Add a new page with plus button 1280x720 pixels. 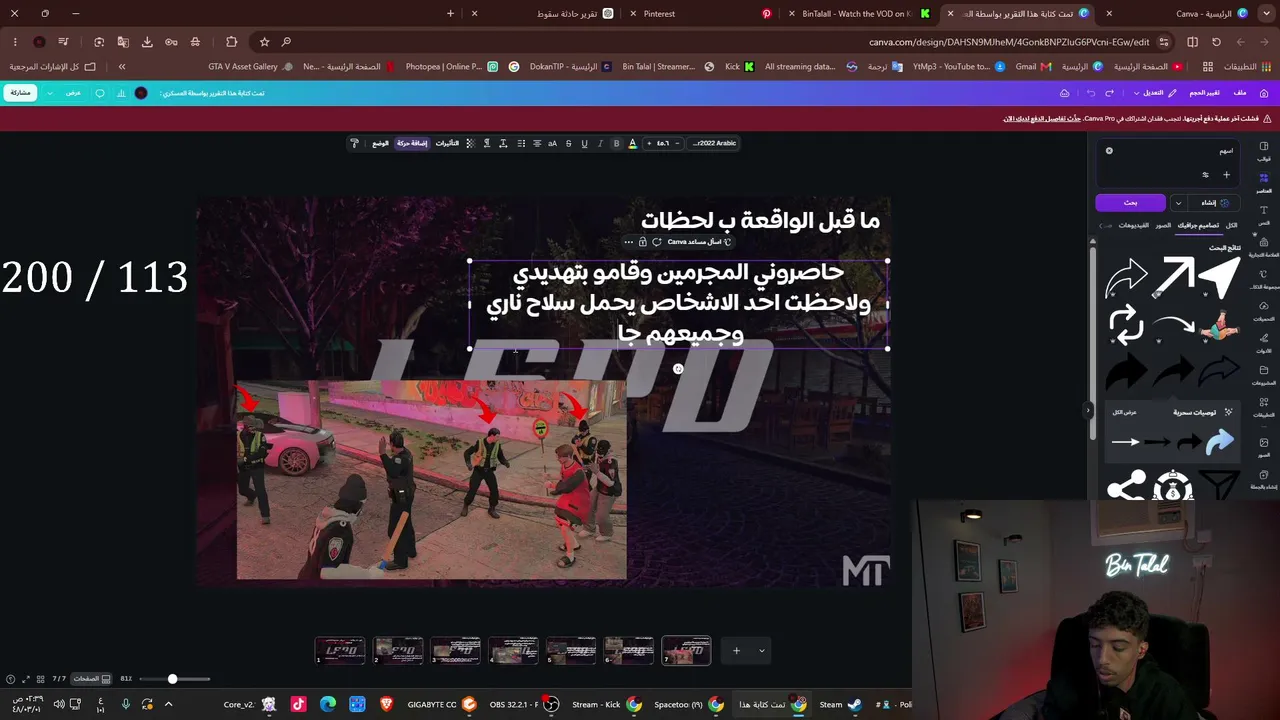736,651
